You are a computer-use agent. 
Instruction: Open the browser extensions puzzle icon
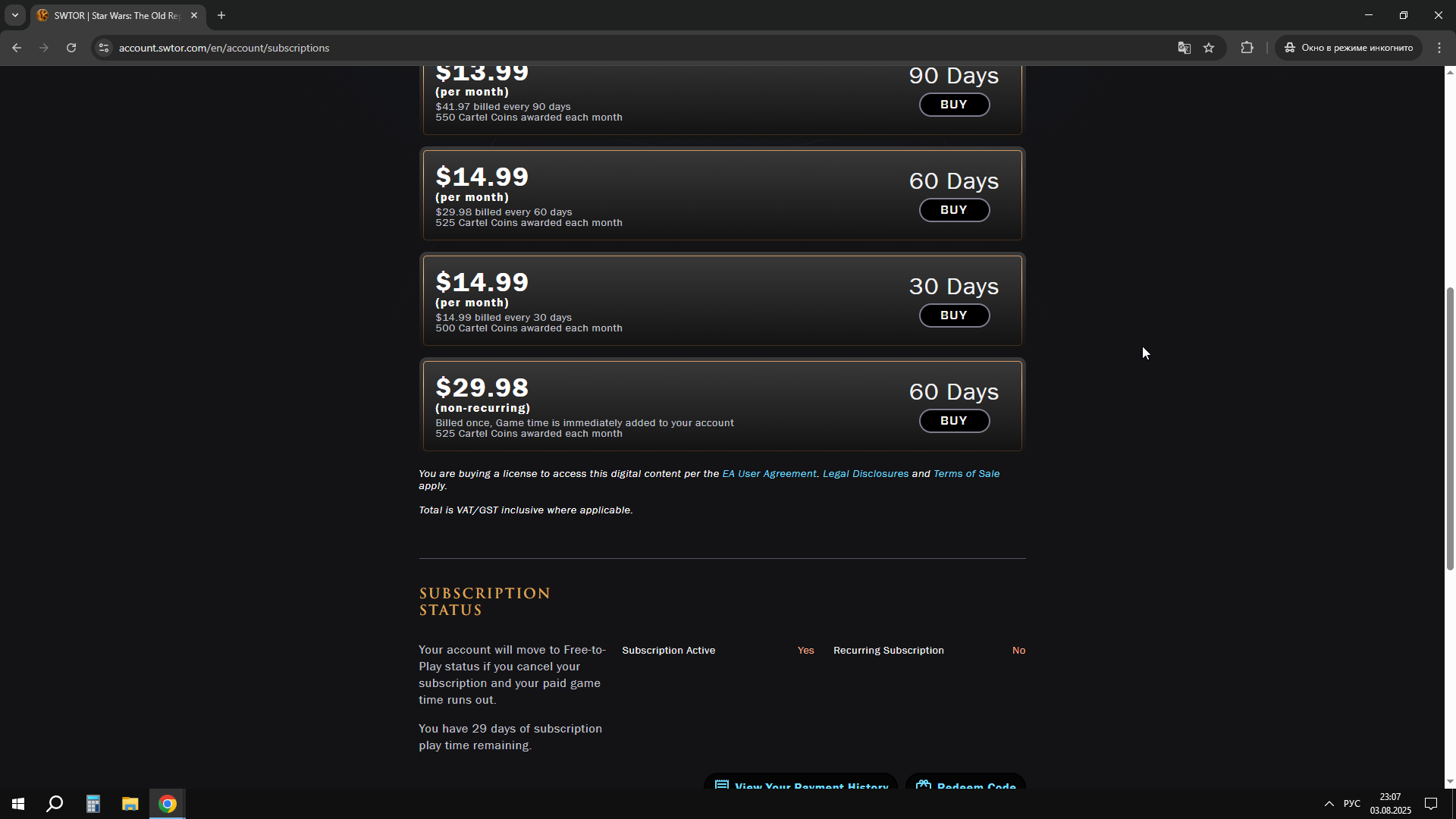[1247, 48]
